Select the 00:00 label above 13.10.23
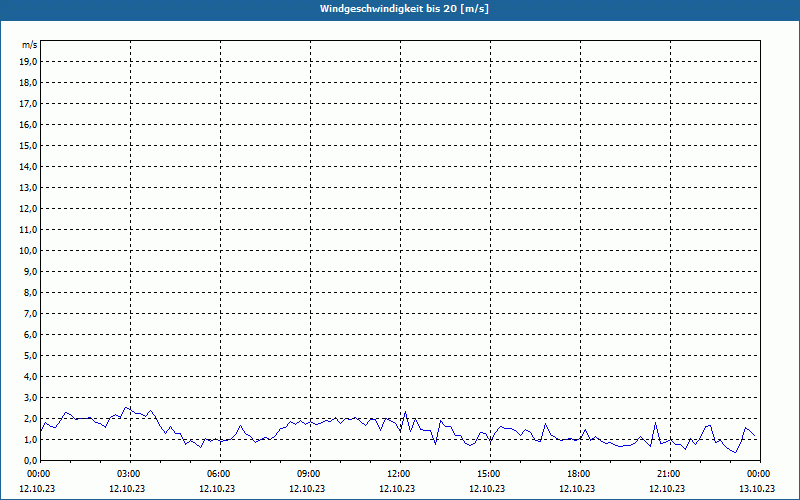The width and height of the screenshot is (800, 500). coord(760,474)
